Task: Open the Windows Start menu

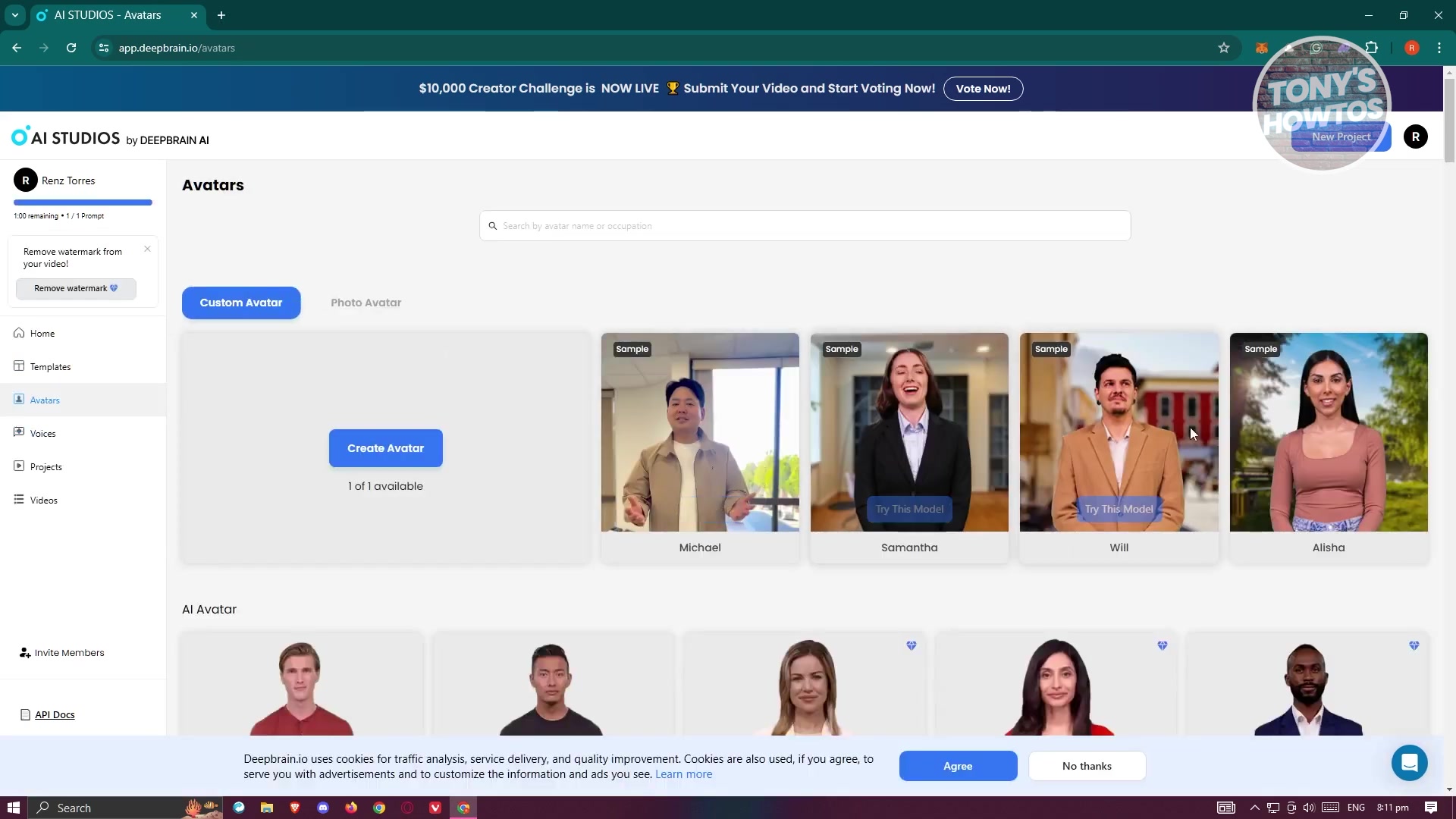Action: point(13,808)
